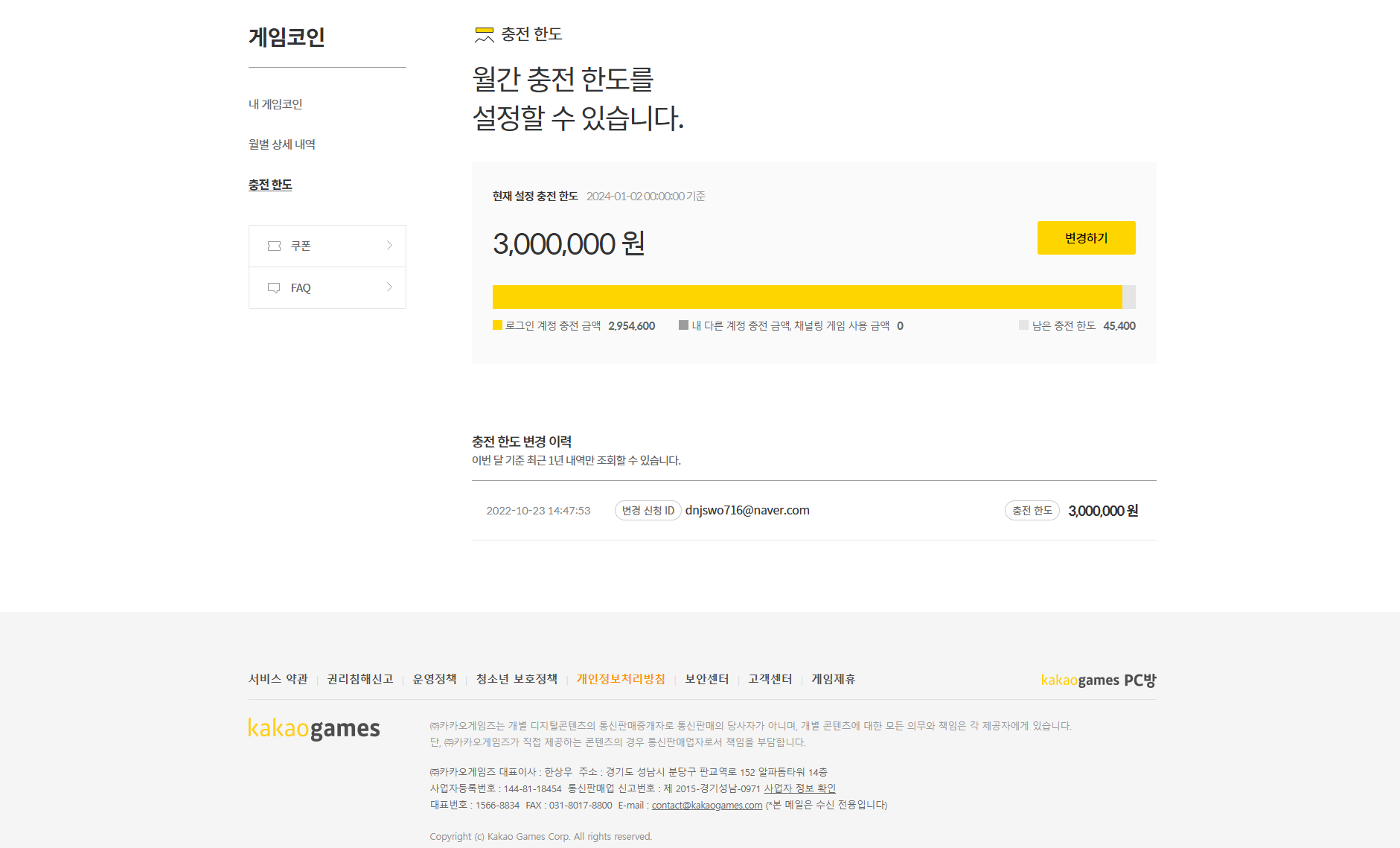Viewport: 1400px width, 848px height.
Task: Open the 개인정보처리방침 link
Action: [621, 679]
